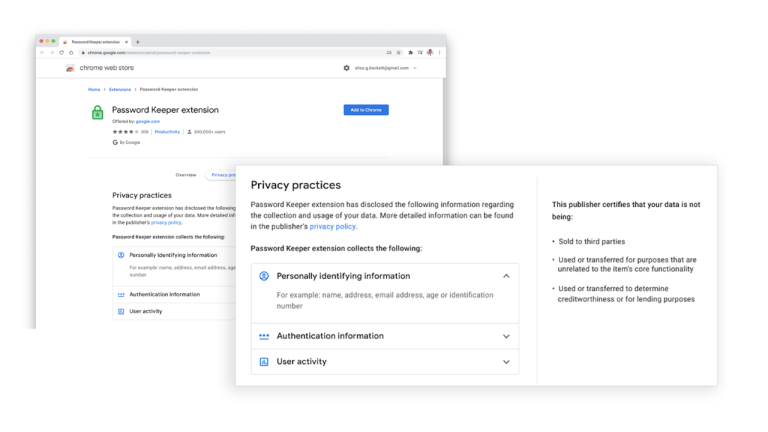768x432 pixels.
Task: Open a new tab with plus icon
Action: click(138, 42)
